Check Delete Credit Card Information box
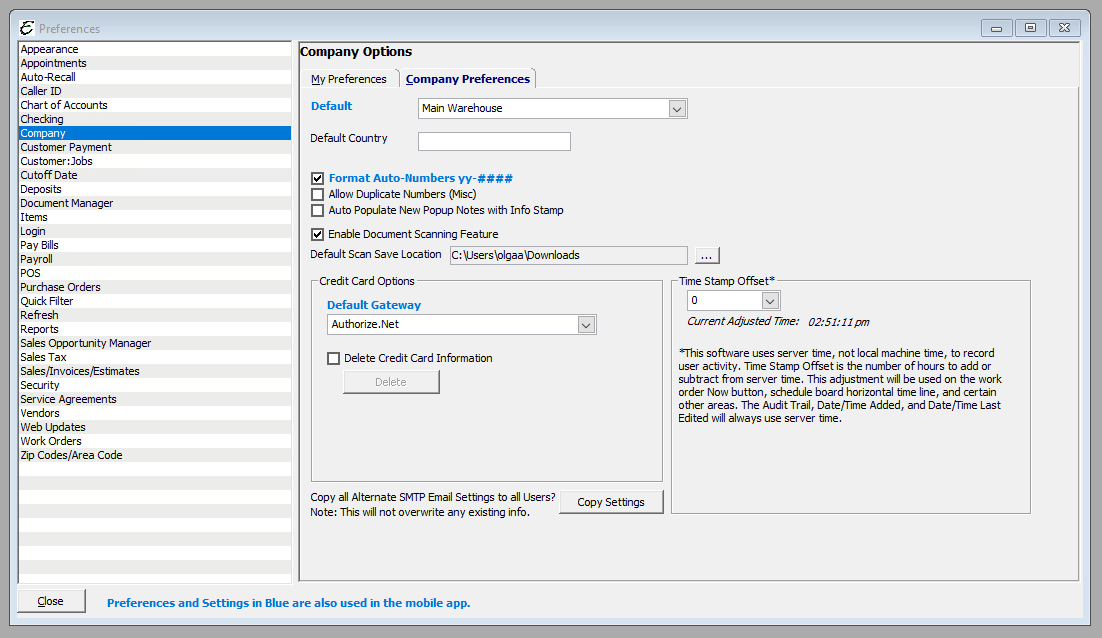 click(x=333, y=358)
